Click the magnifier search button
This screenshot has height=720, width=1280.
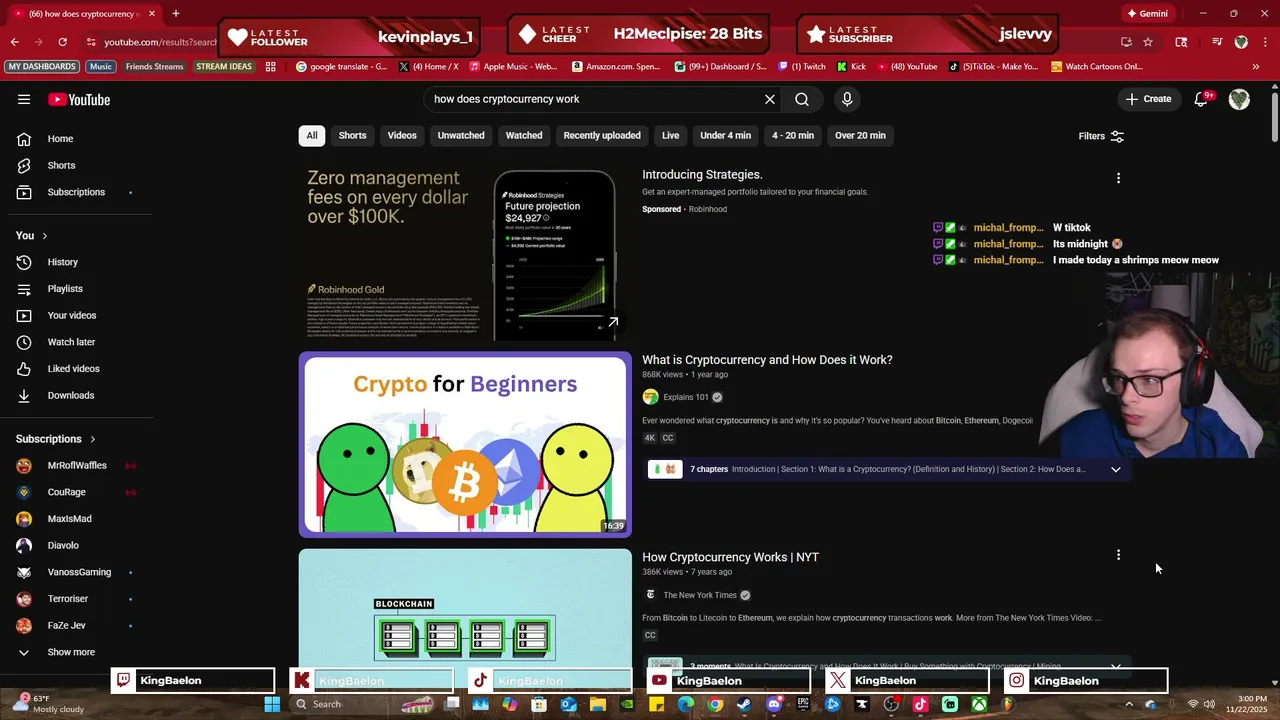click(x=802, y=99)
